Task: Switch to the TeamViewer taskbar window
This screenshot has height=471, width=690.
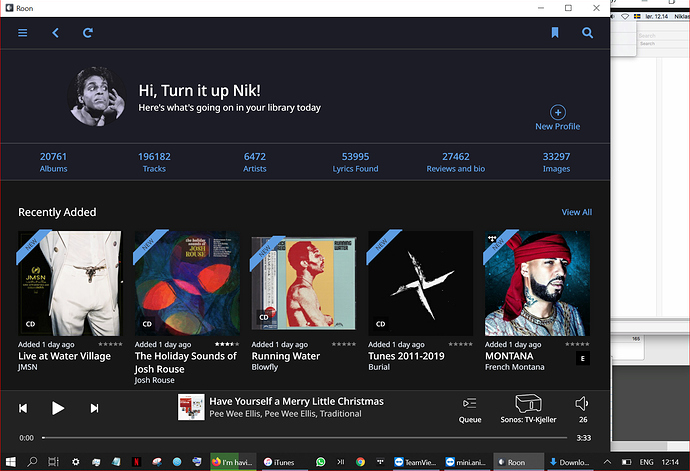Action: pos(415,462)
